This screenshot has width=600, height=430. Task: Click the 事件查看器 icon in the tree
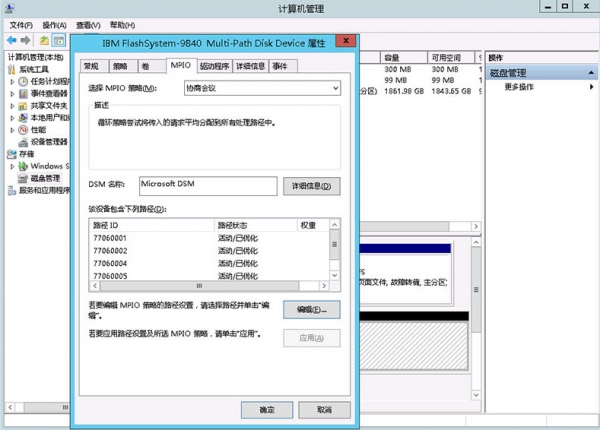coord(23,93)
